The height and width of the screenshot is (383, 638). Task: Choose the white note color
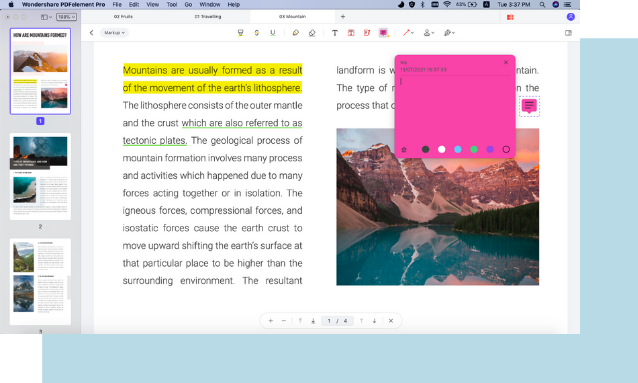pos(441,149)
